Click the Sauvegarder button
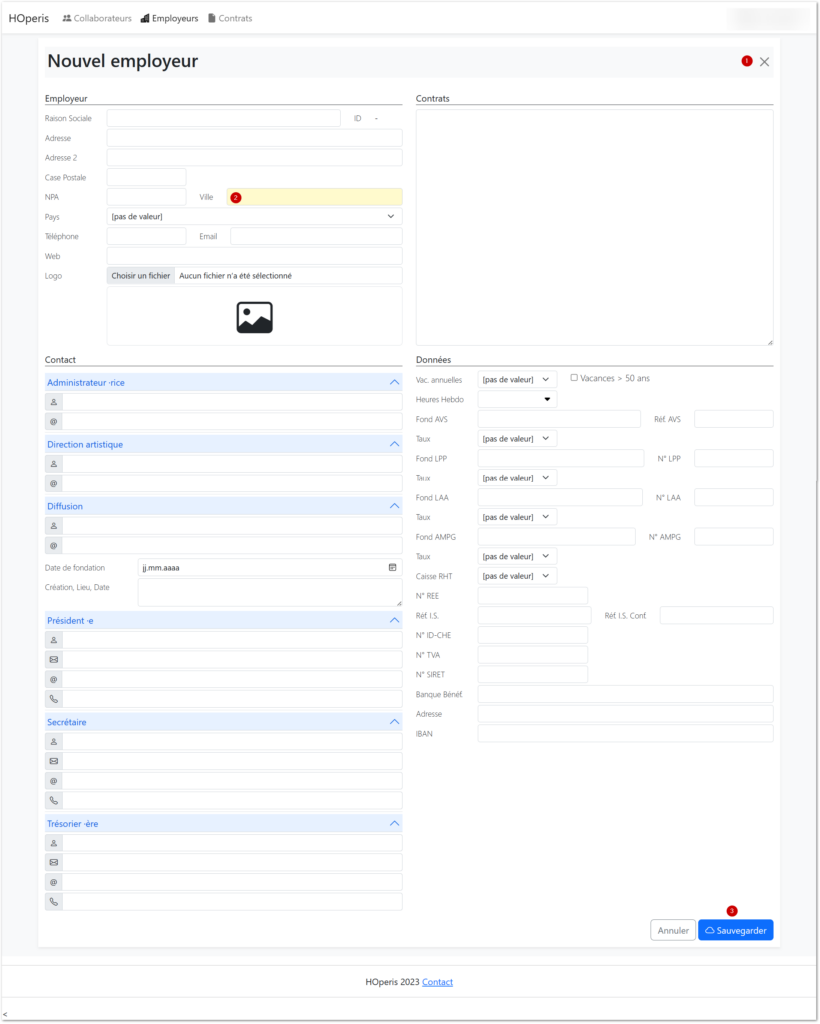 [x=735, y=930]
